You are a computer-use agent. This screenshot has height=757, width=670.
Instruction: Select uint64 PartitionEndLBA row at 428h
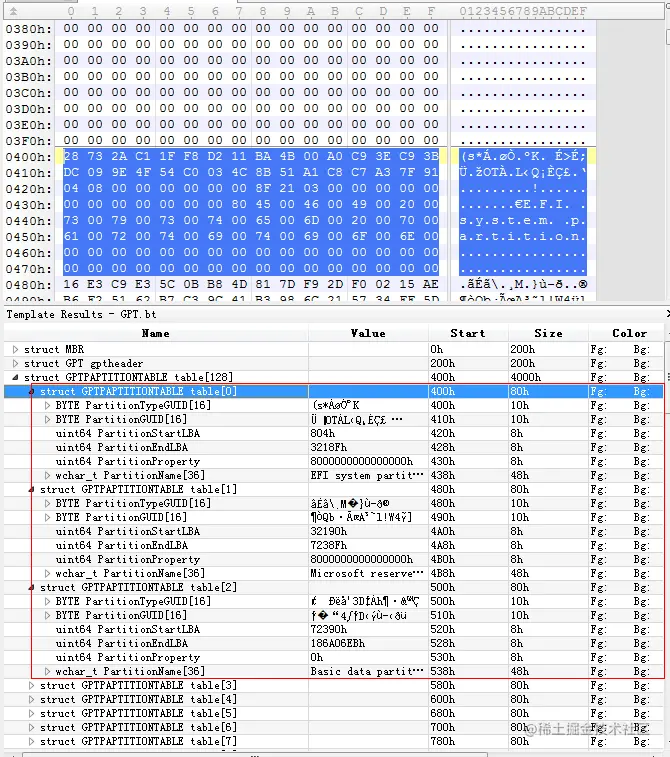point(334,447)
